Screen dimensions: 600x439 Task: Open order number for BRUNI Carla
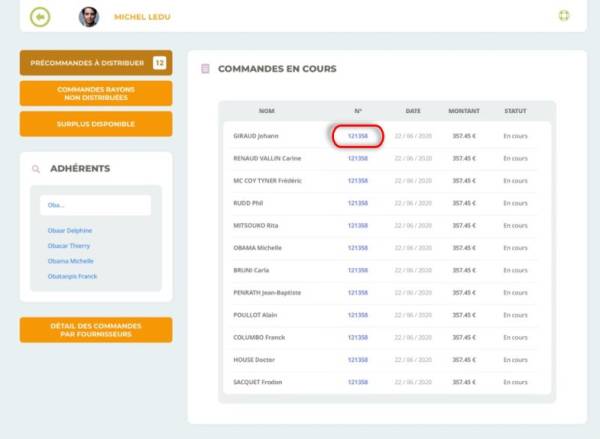(358, 270)
